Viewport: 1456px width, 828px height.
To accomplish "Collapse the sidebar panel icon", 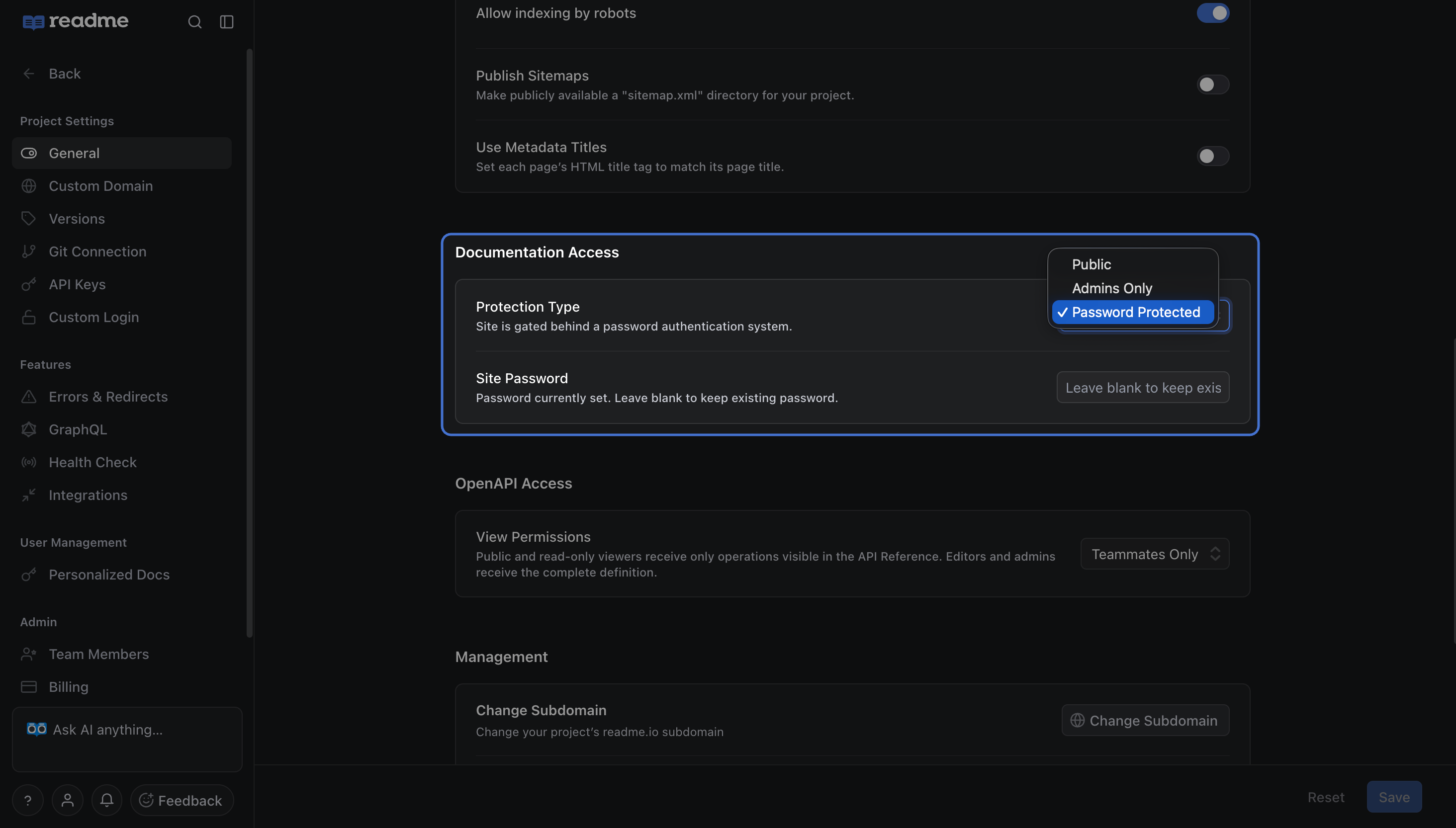I will click(226, 21).
